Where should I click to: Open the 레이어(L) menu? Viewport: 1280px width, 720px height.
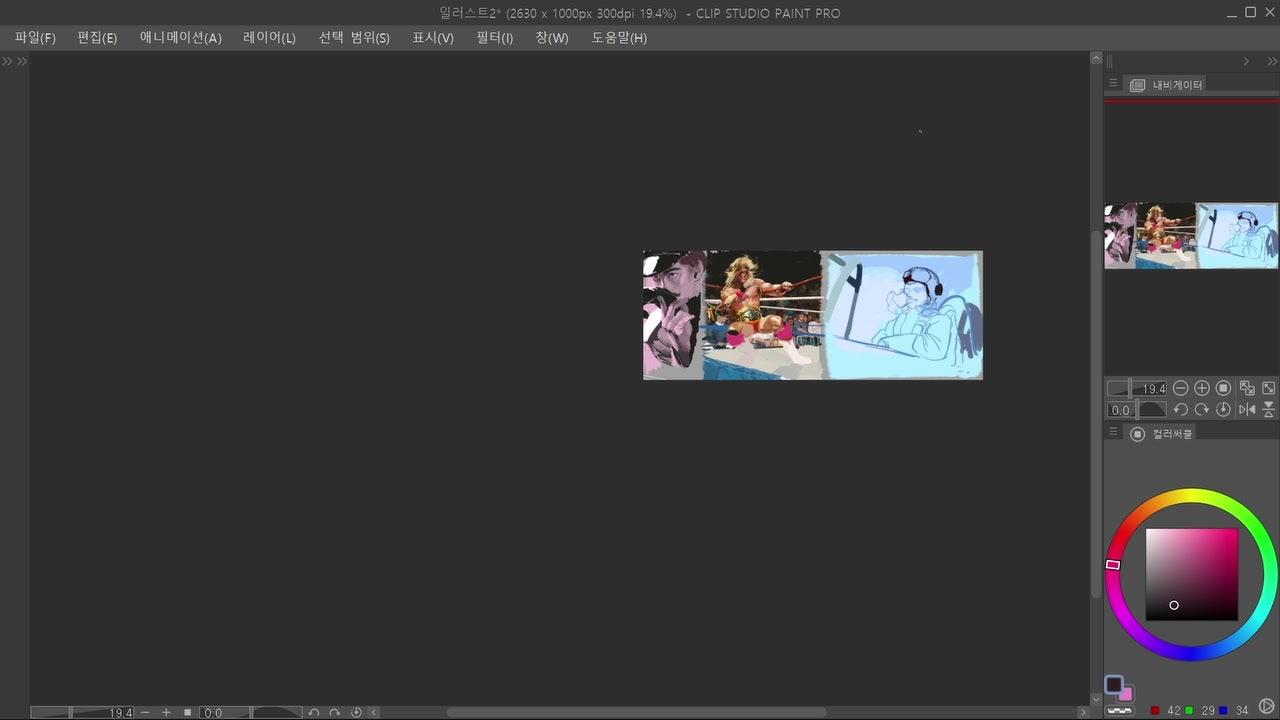coord(270,38)
